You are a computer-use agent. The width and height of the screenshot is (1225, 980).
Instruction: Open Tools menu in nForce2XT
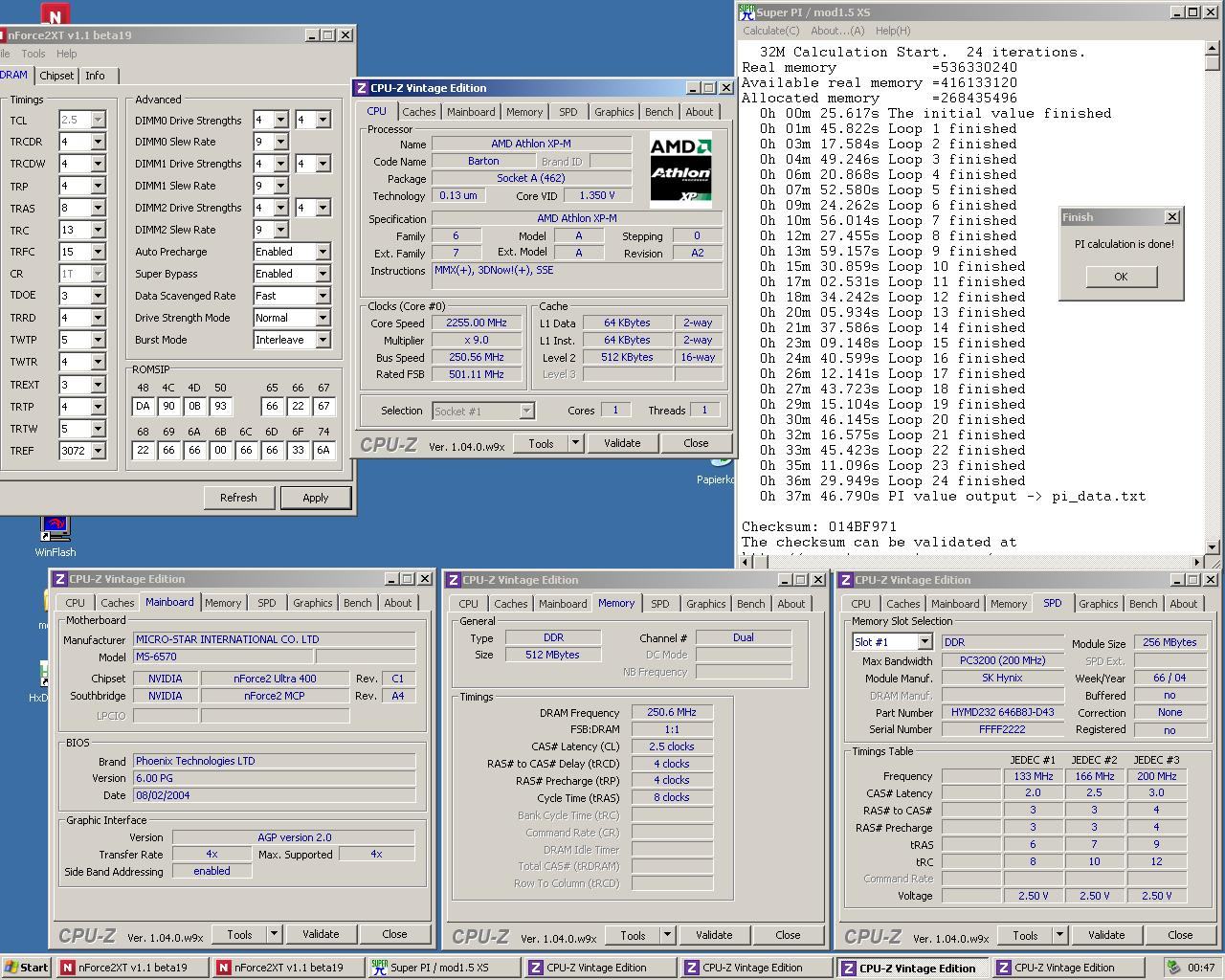(x=33, y=54)
